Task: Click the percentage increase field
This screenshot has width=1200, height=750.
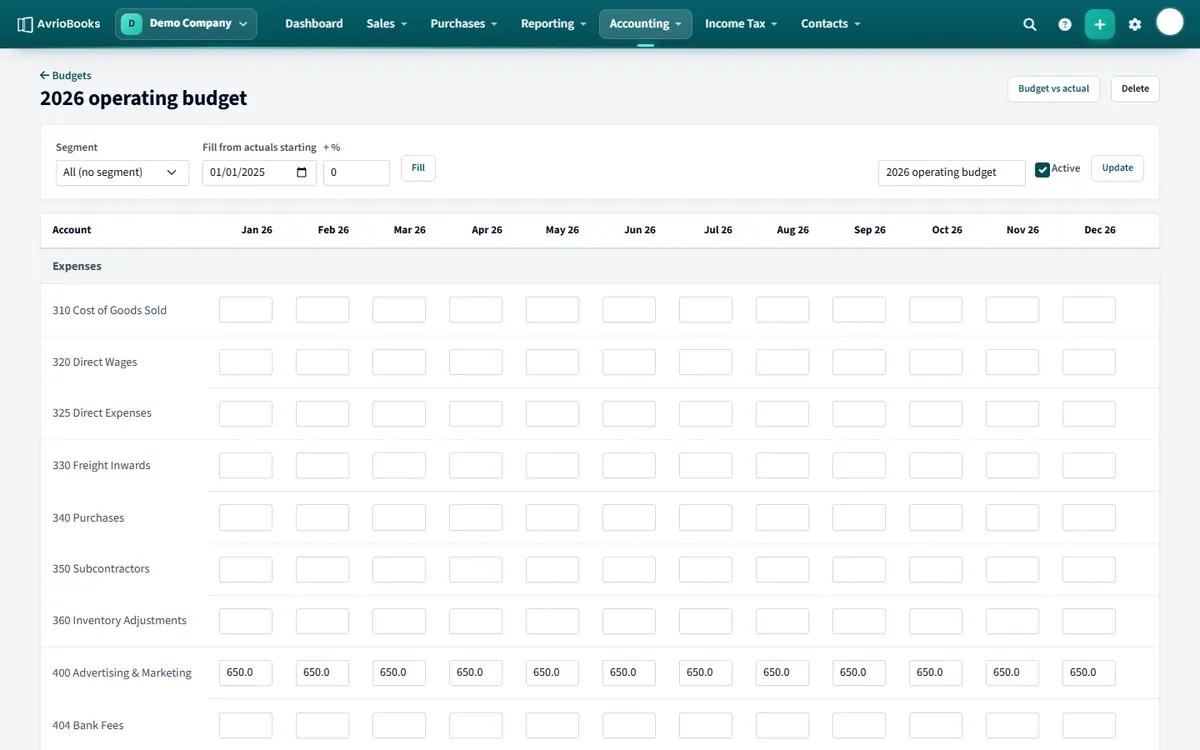Action: pyautogui.click(x=356, y=172)
